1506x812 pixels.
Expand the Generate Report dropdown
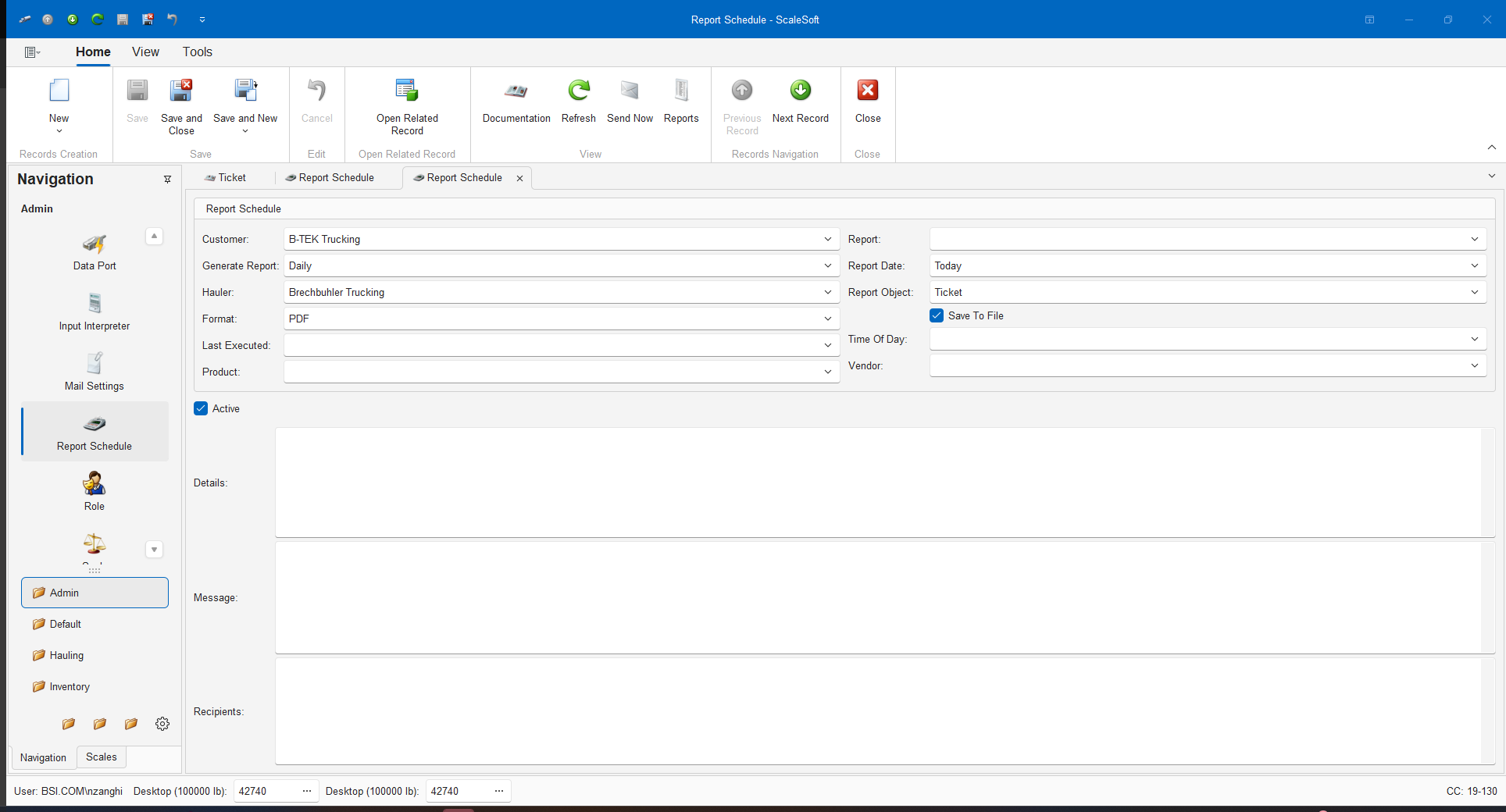828,265
